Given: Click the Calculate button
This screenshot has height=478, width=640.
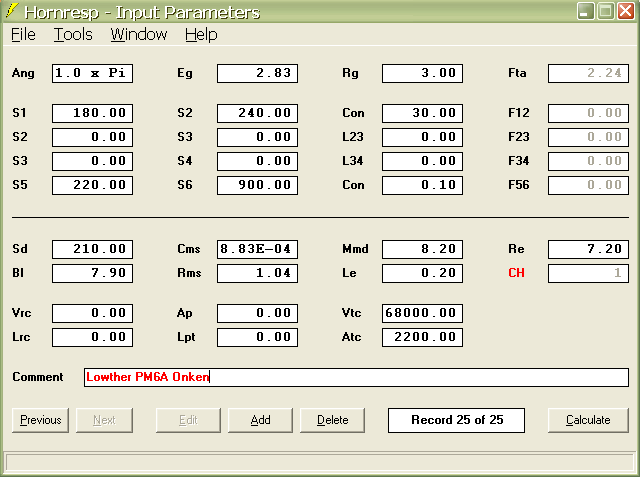Looking at the screenshot, I should coord(588,420).
